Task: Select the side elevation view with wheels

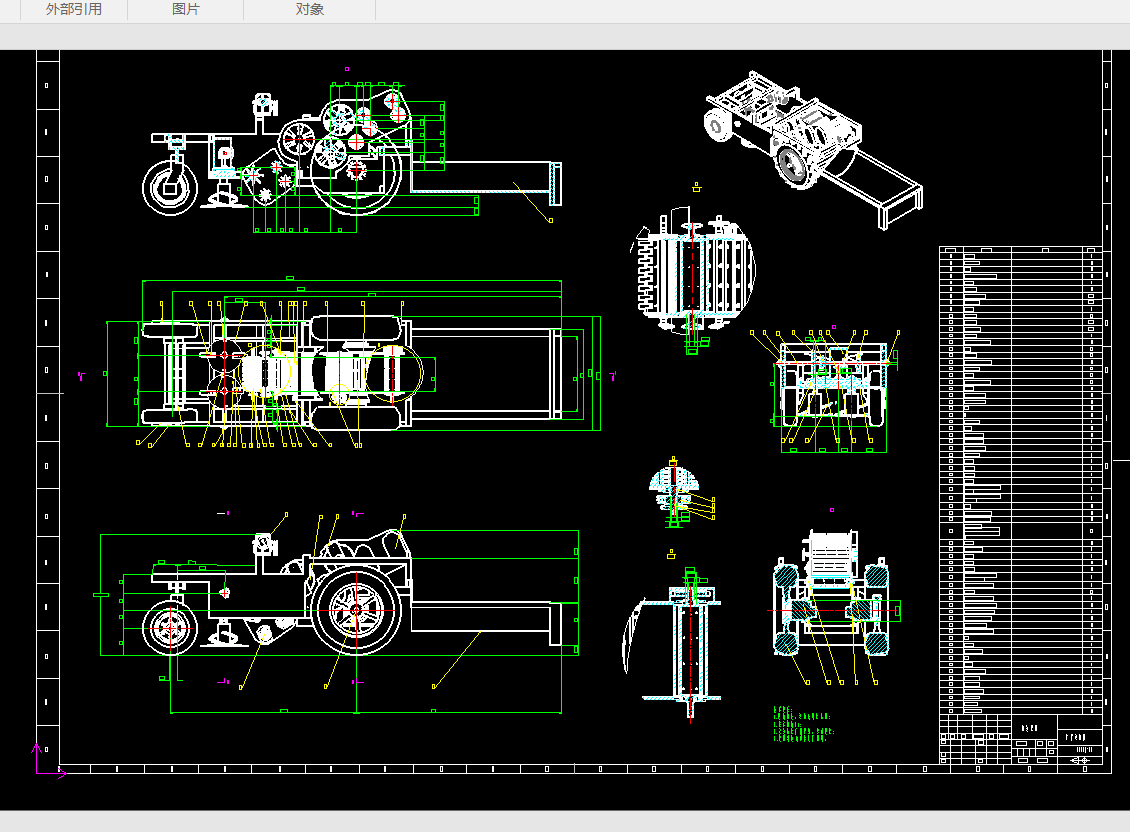Action: click(339, 613)
